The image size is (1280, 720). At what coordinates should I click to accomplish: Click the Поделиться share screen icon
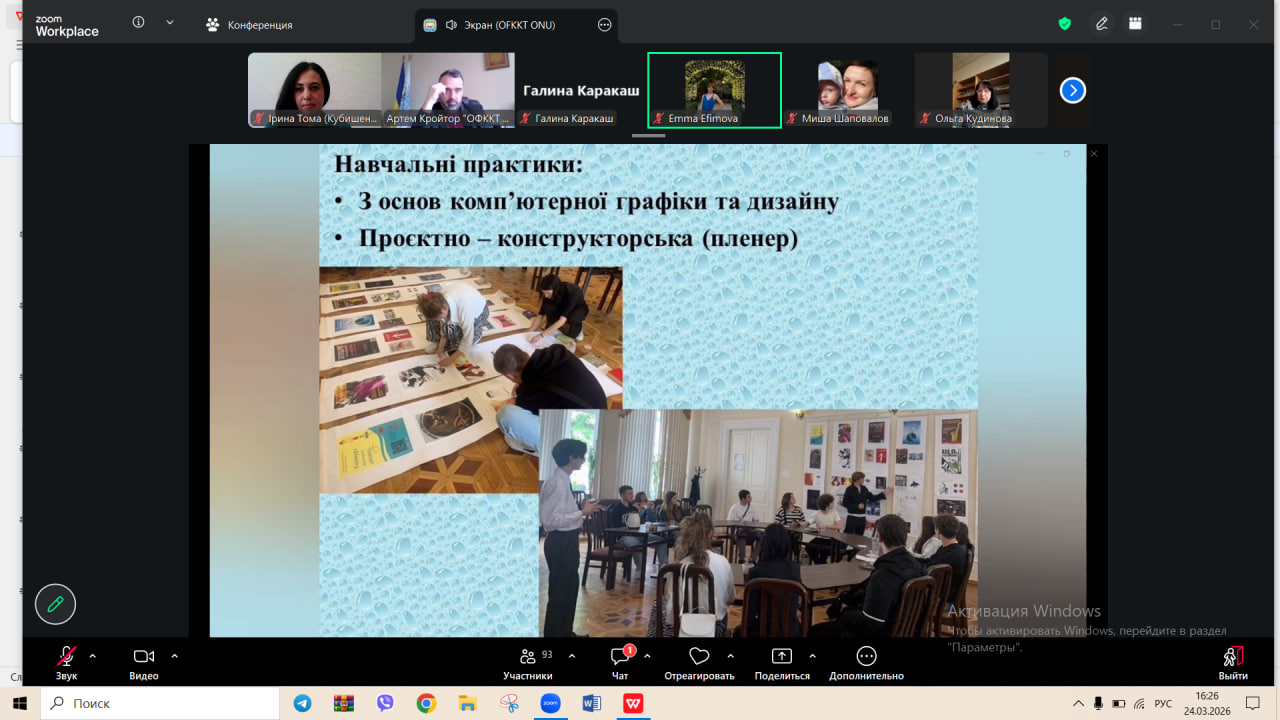click(x=781, y=657)
